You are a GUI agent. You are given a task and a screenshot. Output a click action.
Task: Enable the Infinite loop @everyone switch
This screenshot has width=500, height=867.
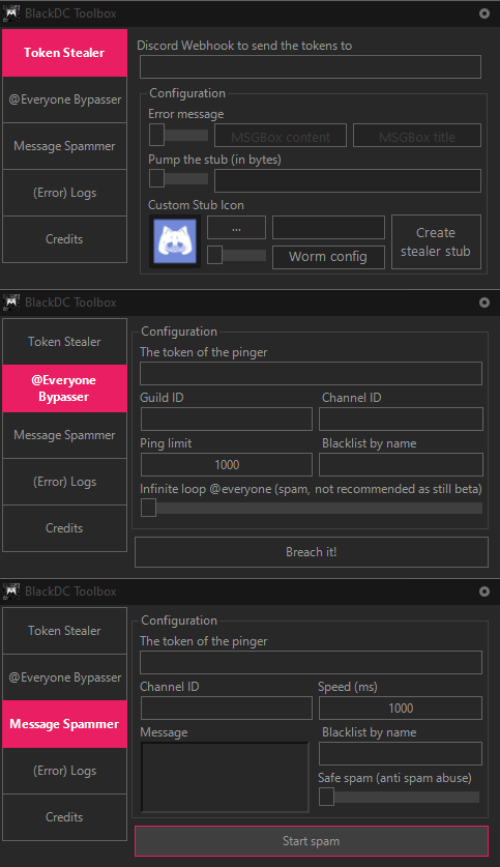311,508
